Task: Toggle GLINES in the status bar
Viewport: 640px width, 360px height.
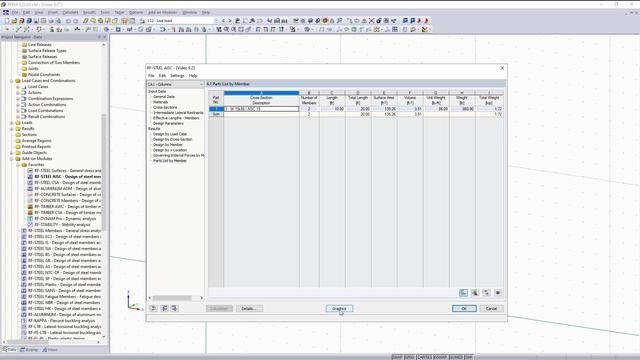Action: tap(456, 357)
